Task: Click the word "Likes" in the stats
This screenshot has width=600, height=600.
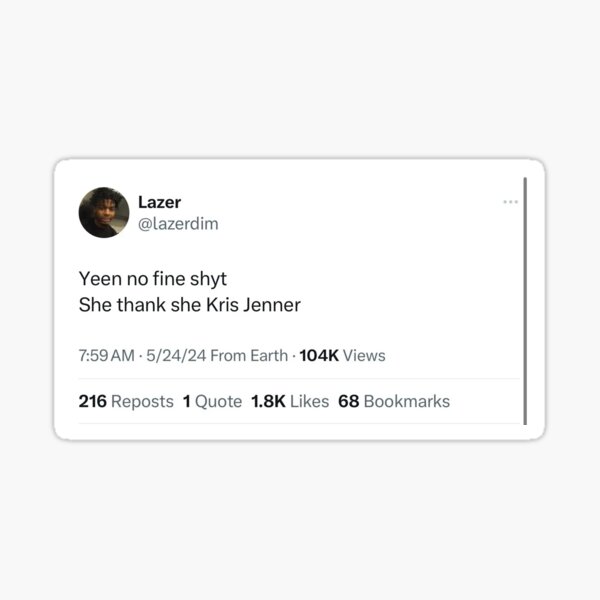Action: point(310,401)
